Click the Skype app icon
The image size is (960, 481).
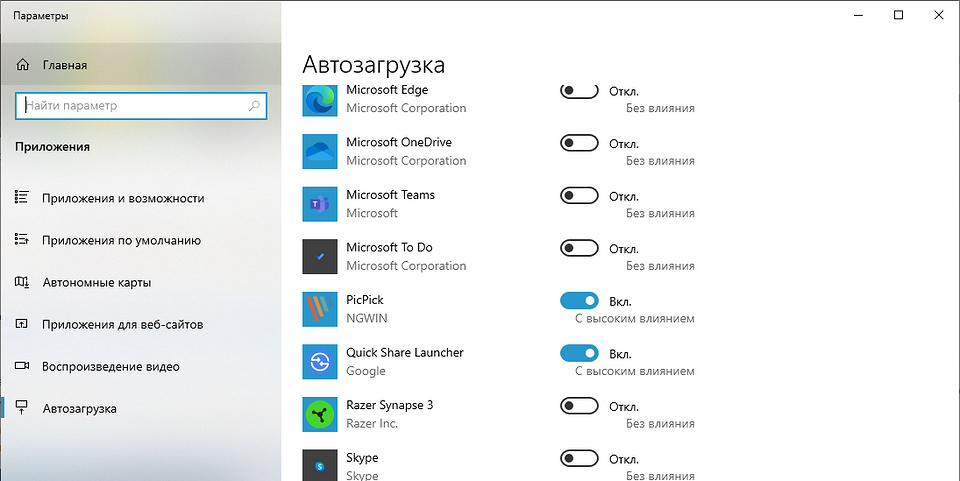[x=320, y=465]
